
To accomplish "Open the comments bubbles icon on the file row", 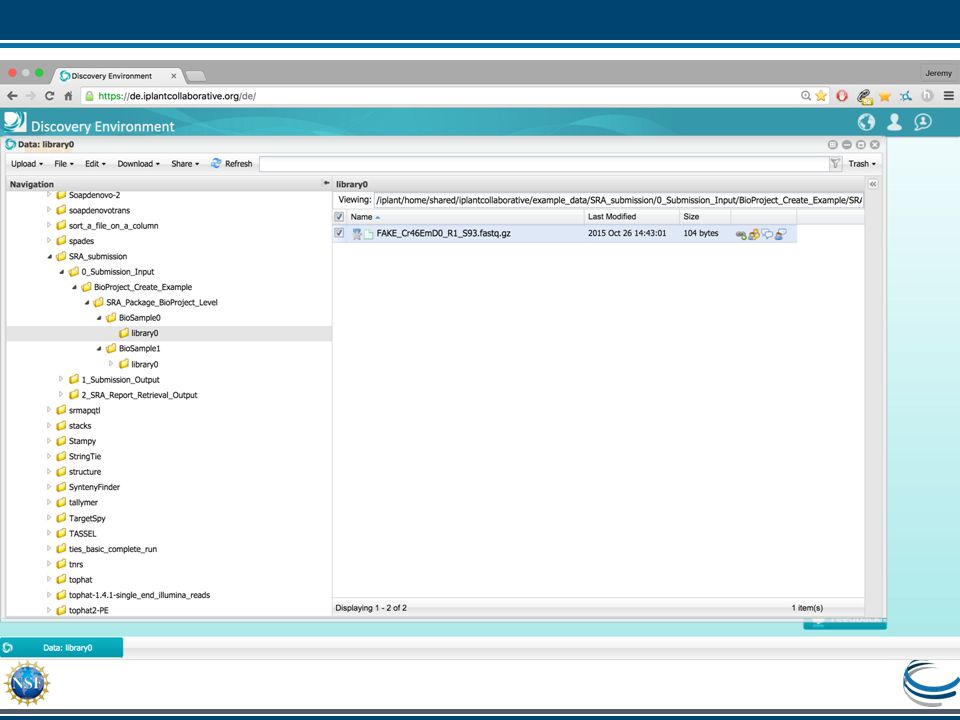I will point(767,234).
